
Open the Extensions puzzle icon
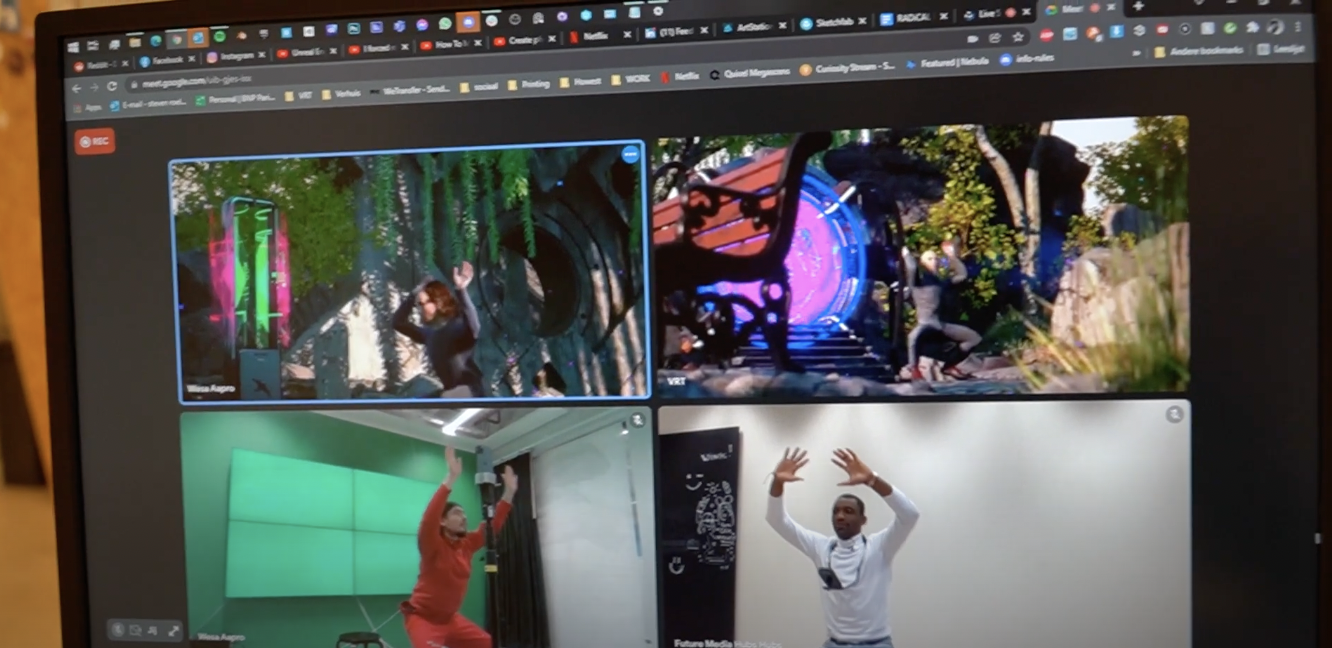click(1254, 28)
